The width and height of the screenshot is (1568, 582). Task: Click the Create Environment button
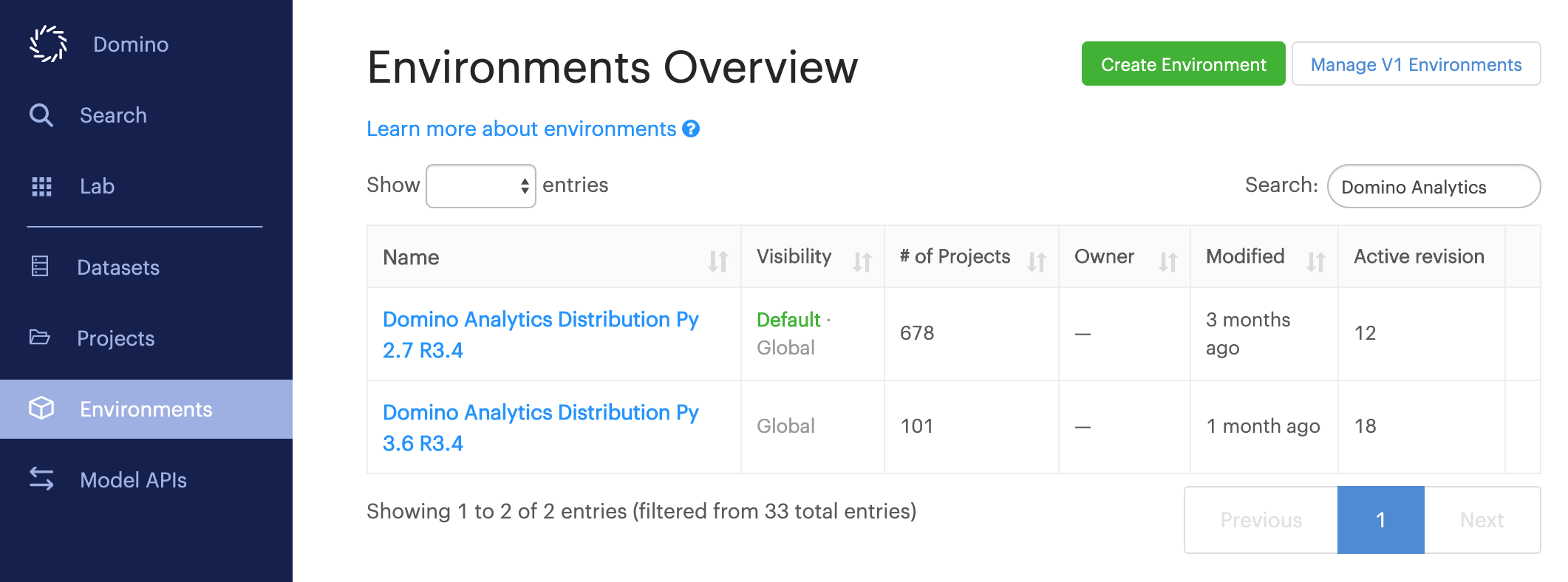pyautogui.click(x=1183, y=64)
